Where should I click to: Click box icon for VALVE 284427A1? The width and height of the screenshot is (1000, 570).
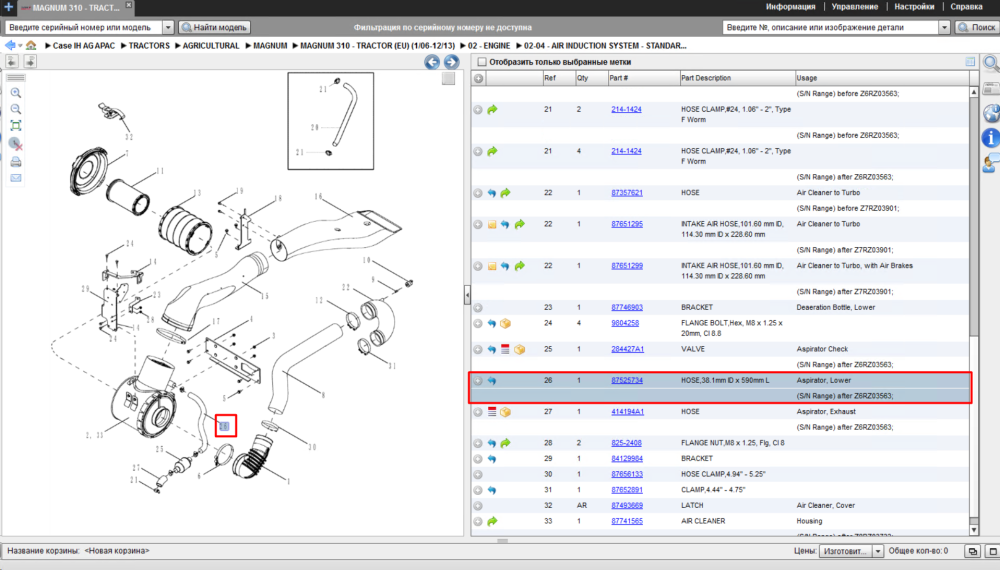click(x=520, y=349)
